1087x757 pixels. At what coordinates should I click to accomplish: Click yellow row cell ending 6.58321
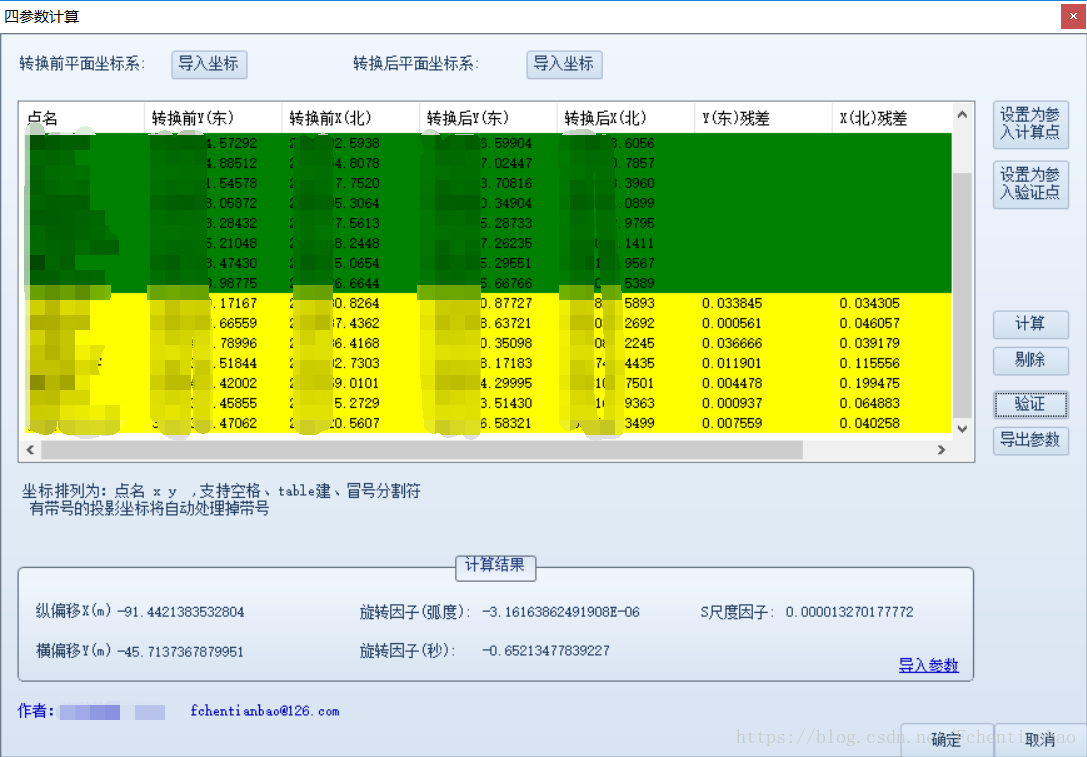click(x=507, y=424)
